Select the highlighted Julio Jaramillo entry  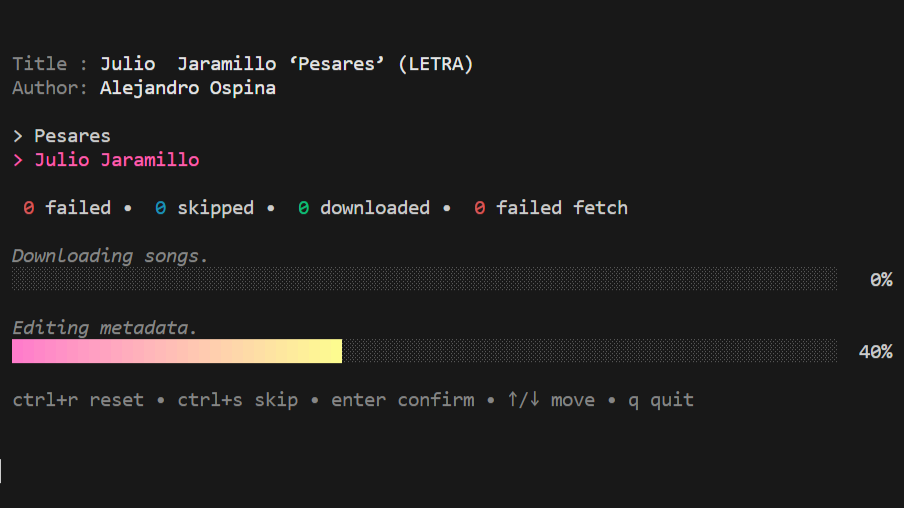click(x=117, y=160)
